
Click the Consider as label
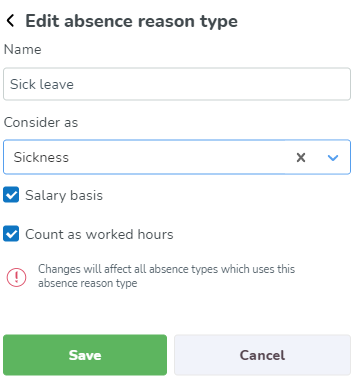(x=41, y=122)
